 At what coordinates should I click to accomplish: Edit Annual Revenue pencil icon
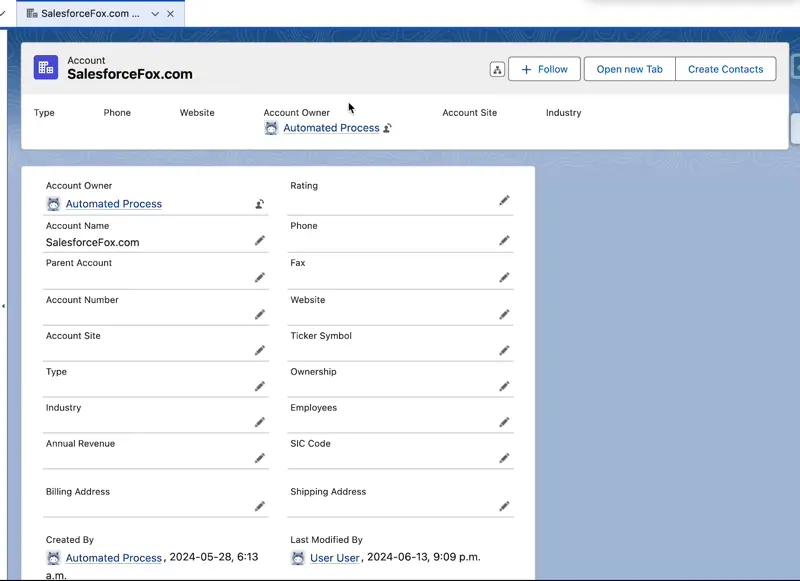coord(260,458)
